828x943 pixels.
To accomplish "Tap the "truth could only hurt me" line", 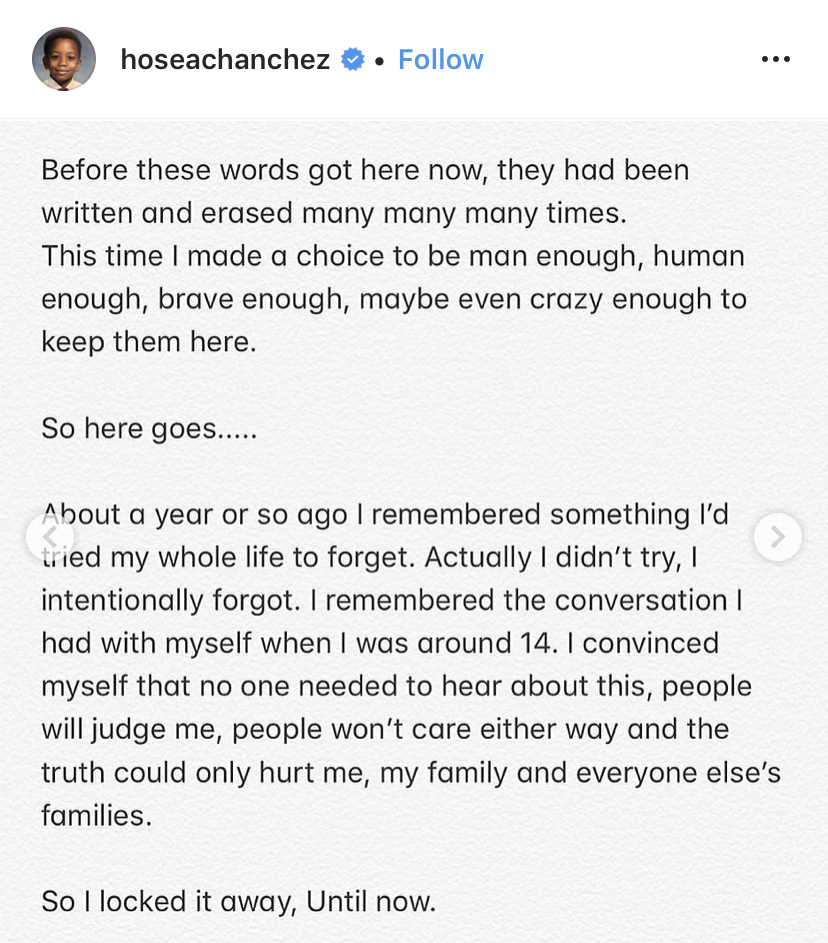I will click(411, 773).
